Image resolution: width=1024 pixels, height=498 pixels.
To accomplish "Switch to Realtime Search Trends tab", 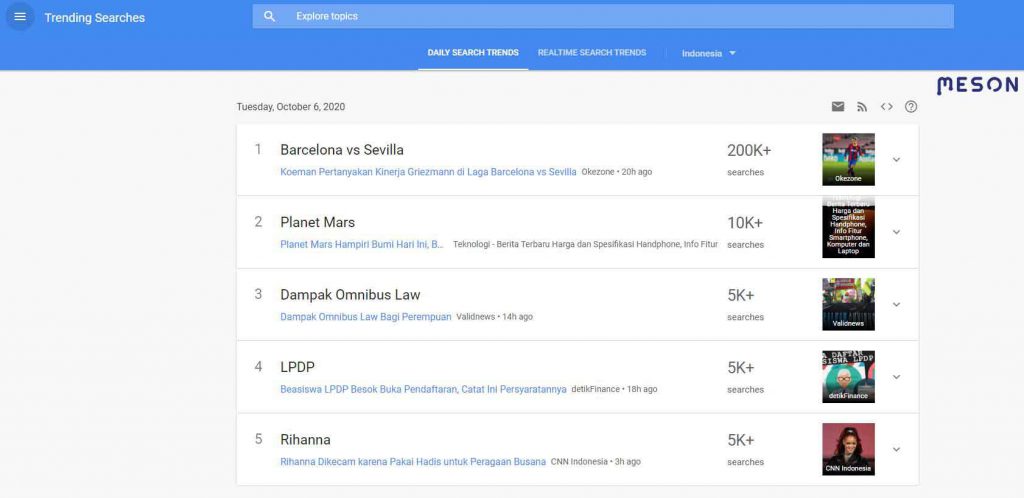I will (x=592, y=53).
